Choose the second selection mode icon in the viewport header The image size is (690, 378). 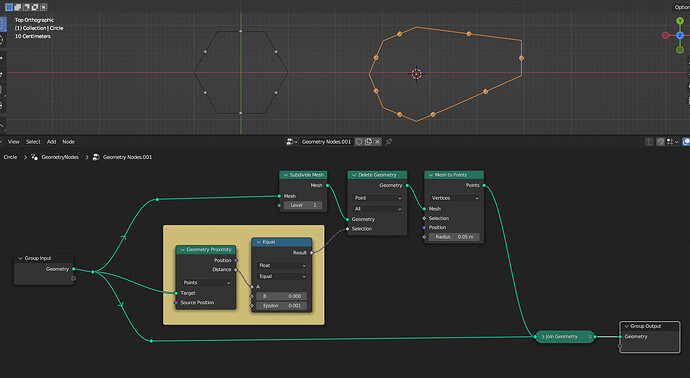(x=18, y=7)
